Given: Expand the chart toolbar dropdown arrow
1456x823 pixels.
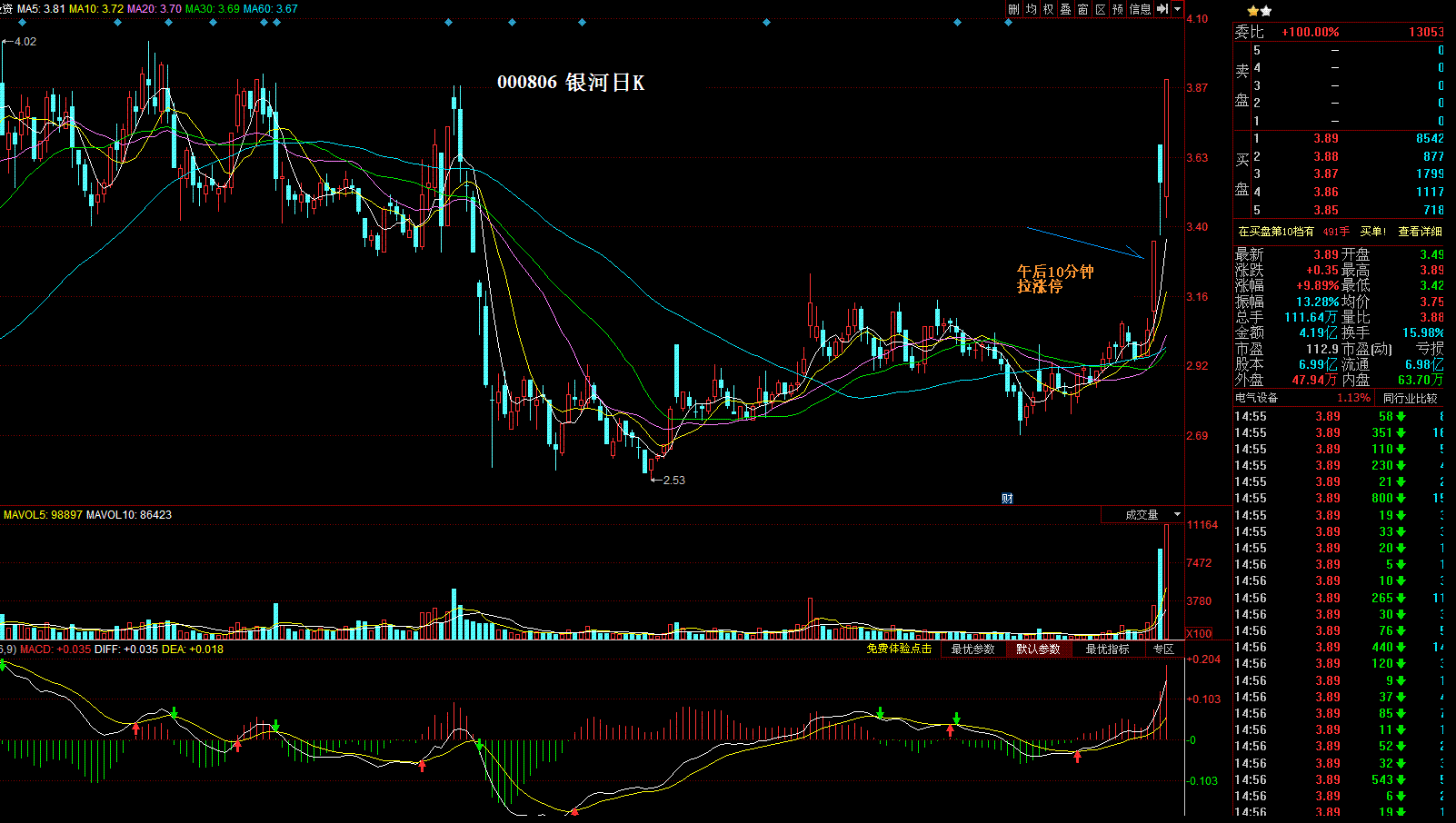Looking at the screenshot, I should [x=1178, y=9].
